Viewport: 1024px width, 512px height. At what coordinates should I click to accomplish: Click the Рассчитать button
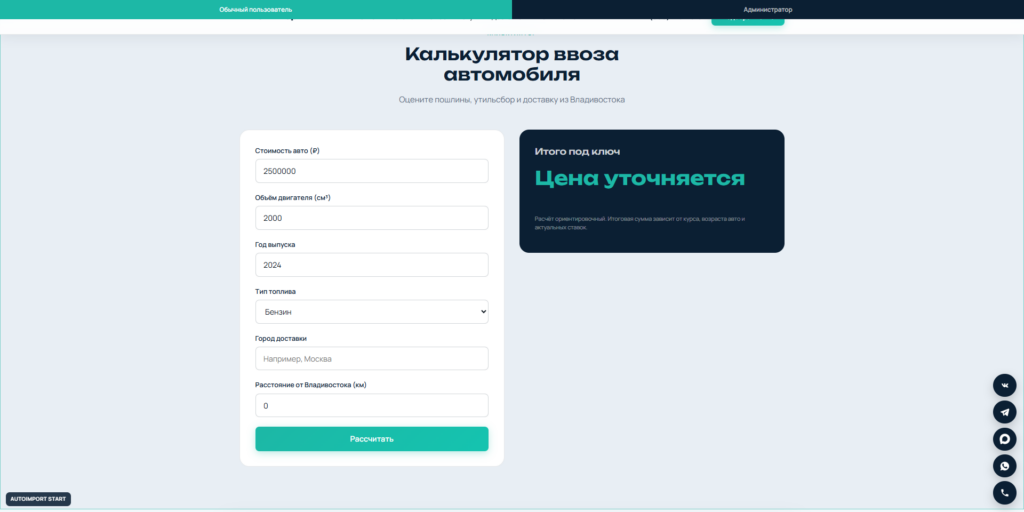372,439
